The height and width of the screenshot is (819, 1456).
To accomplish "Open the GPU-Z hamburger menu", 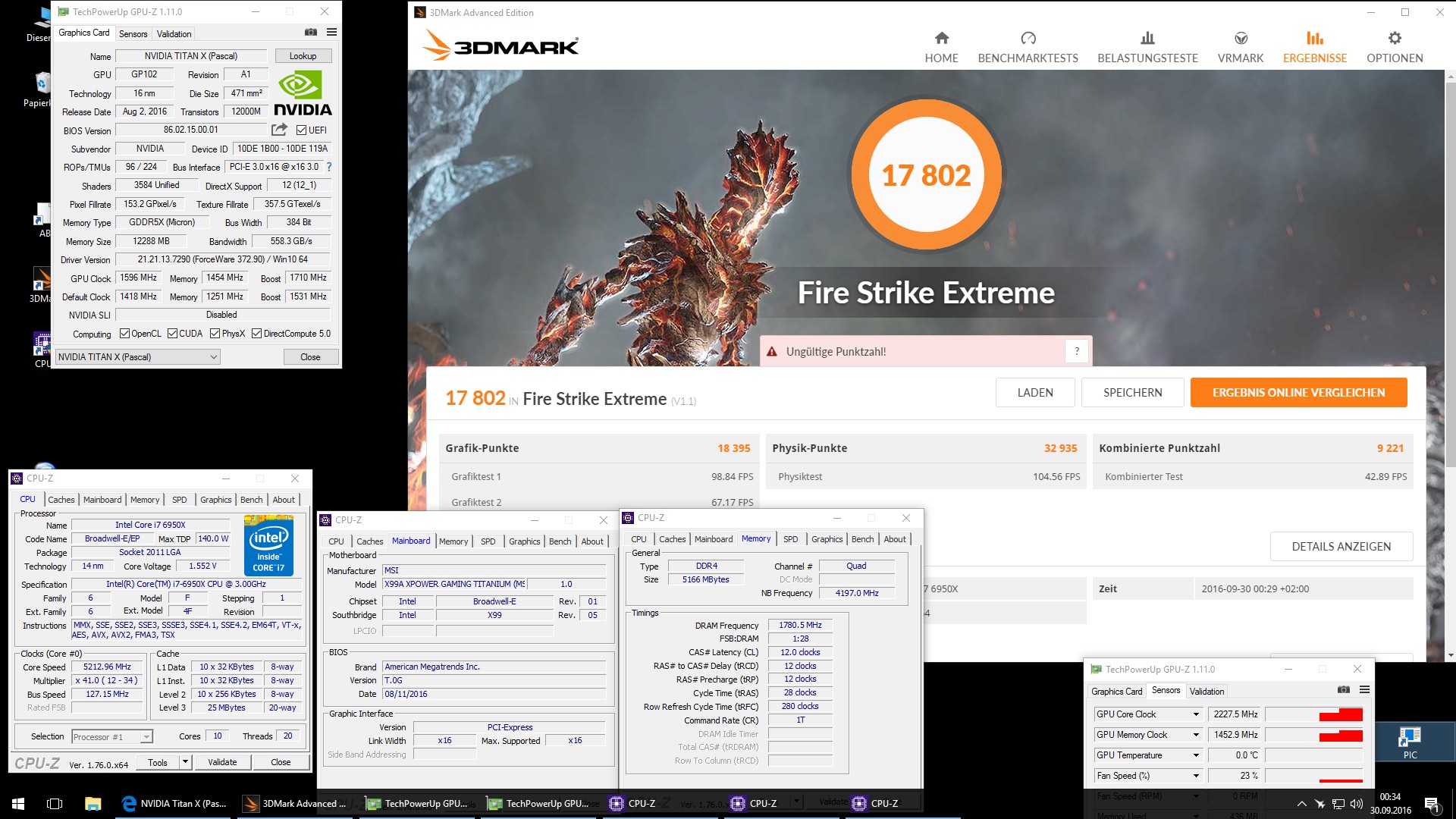I will coord(331,33).
